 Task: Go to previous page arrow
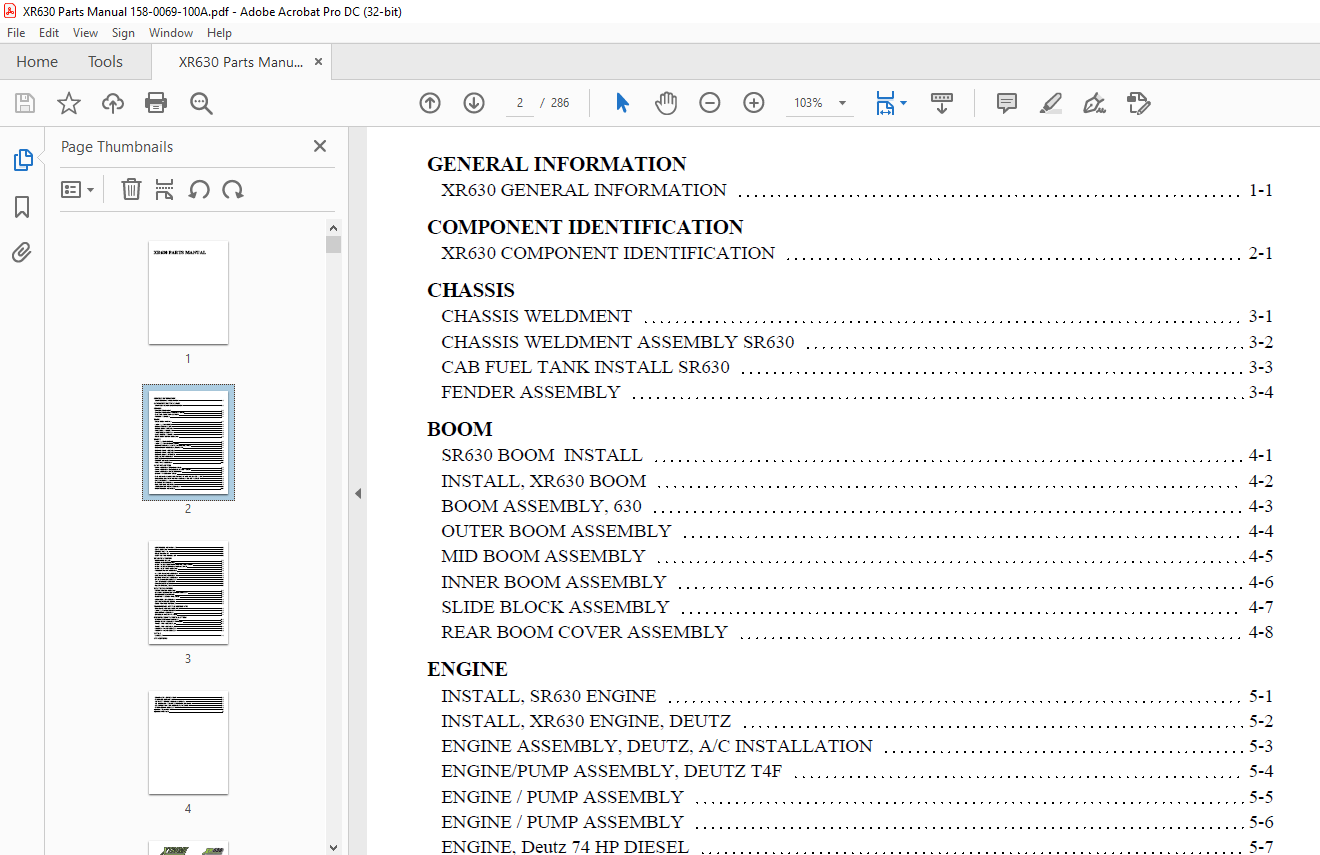point(430,103)
